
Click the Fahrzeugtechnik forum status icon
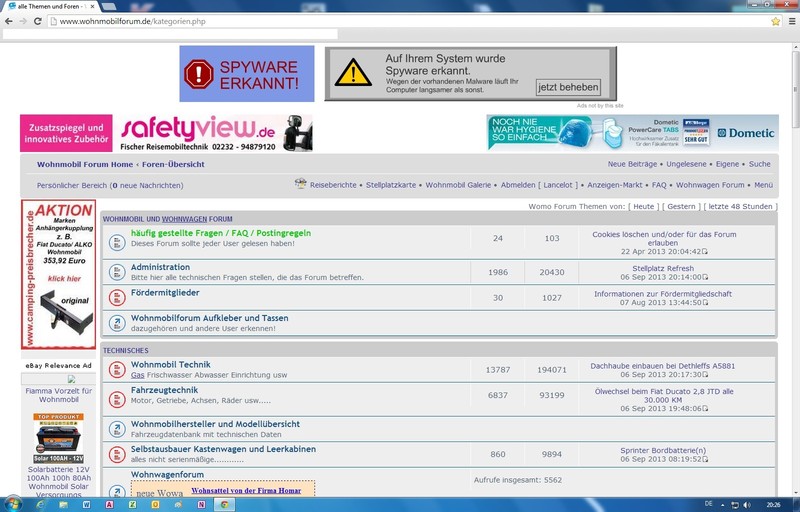point(116,395)
